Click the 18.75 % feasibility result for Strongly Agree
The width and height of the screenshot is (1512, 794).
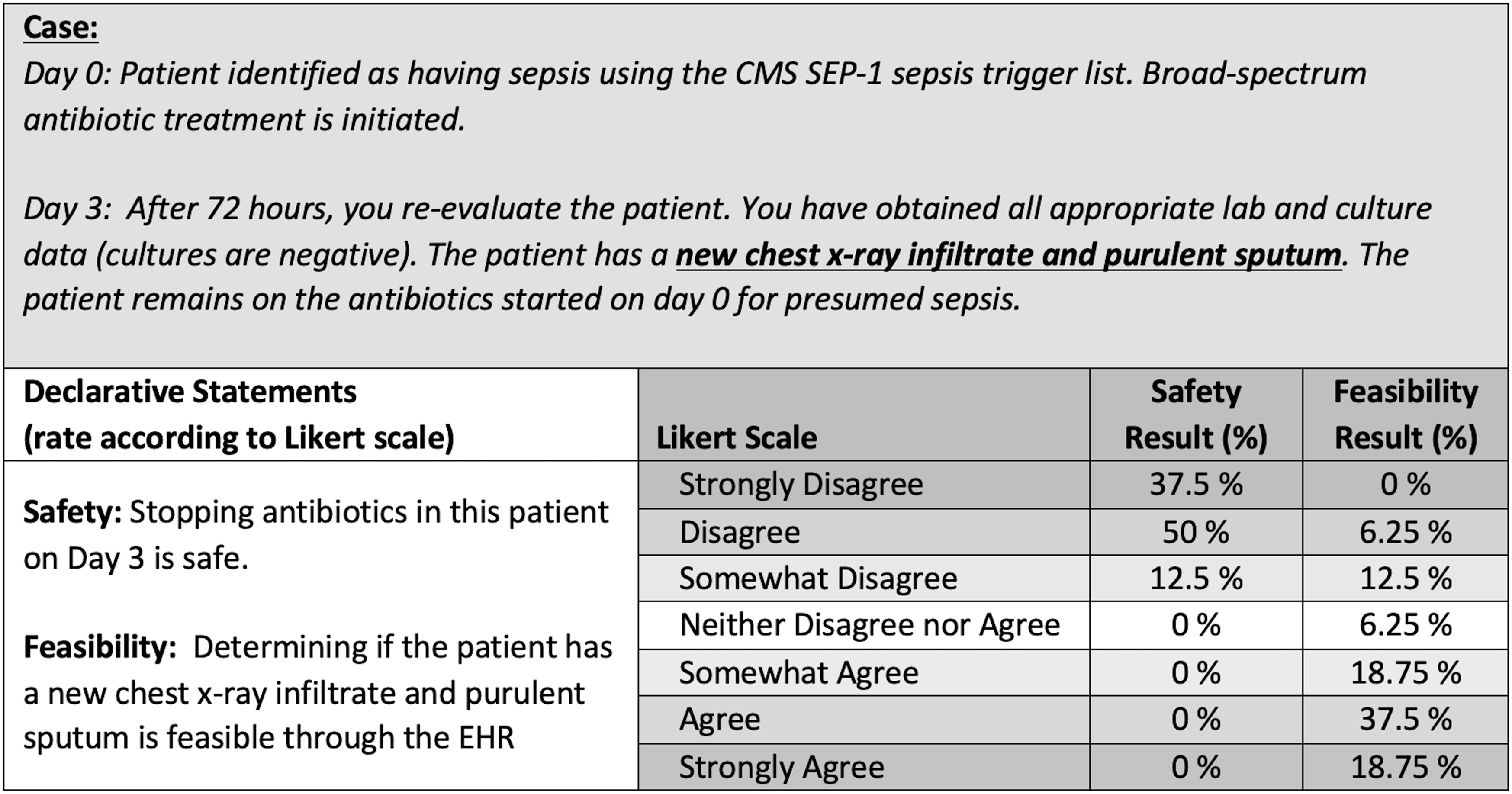point(1406,767)
